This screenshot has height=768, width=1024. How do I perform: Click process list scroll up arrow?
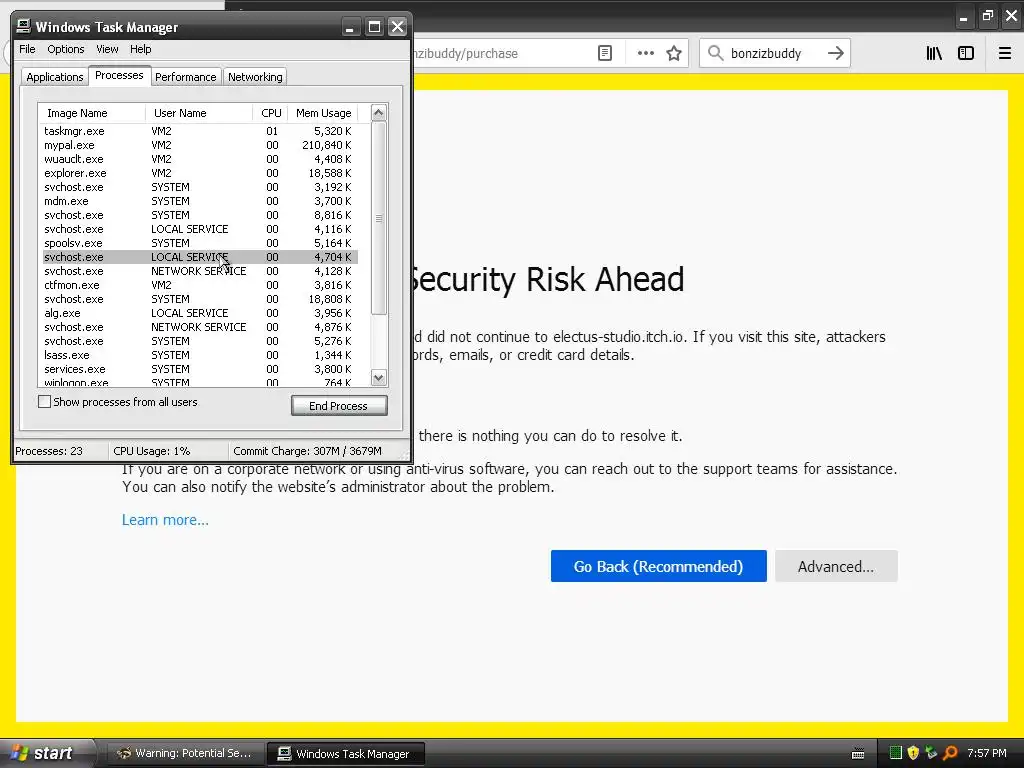tap(379, 112)
